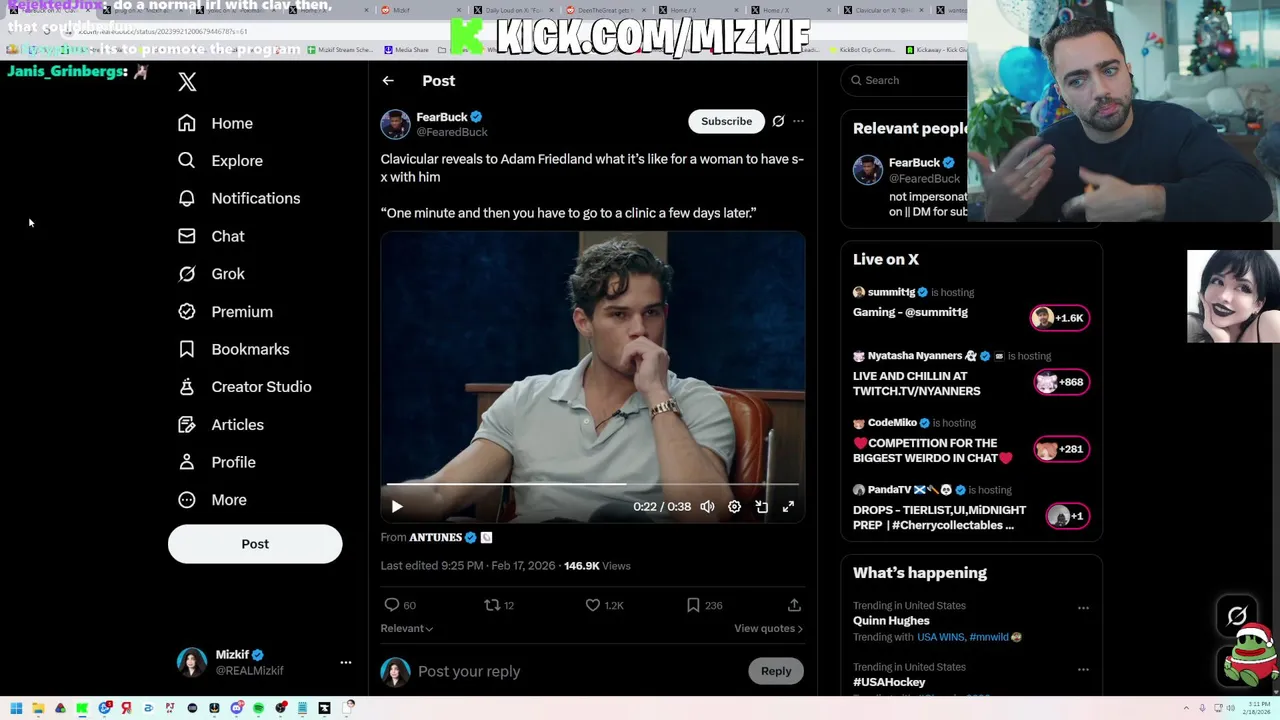This screenshot has height=720, width=1280.
Task: Share the post using the share icon
Action: click(x=794, y=605)
